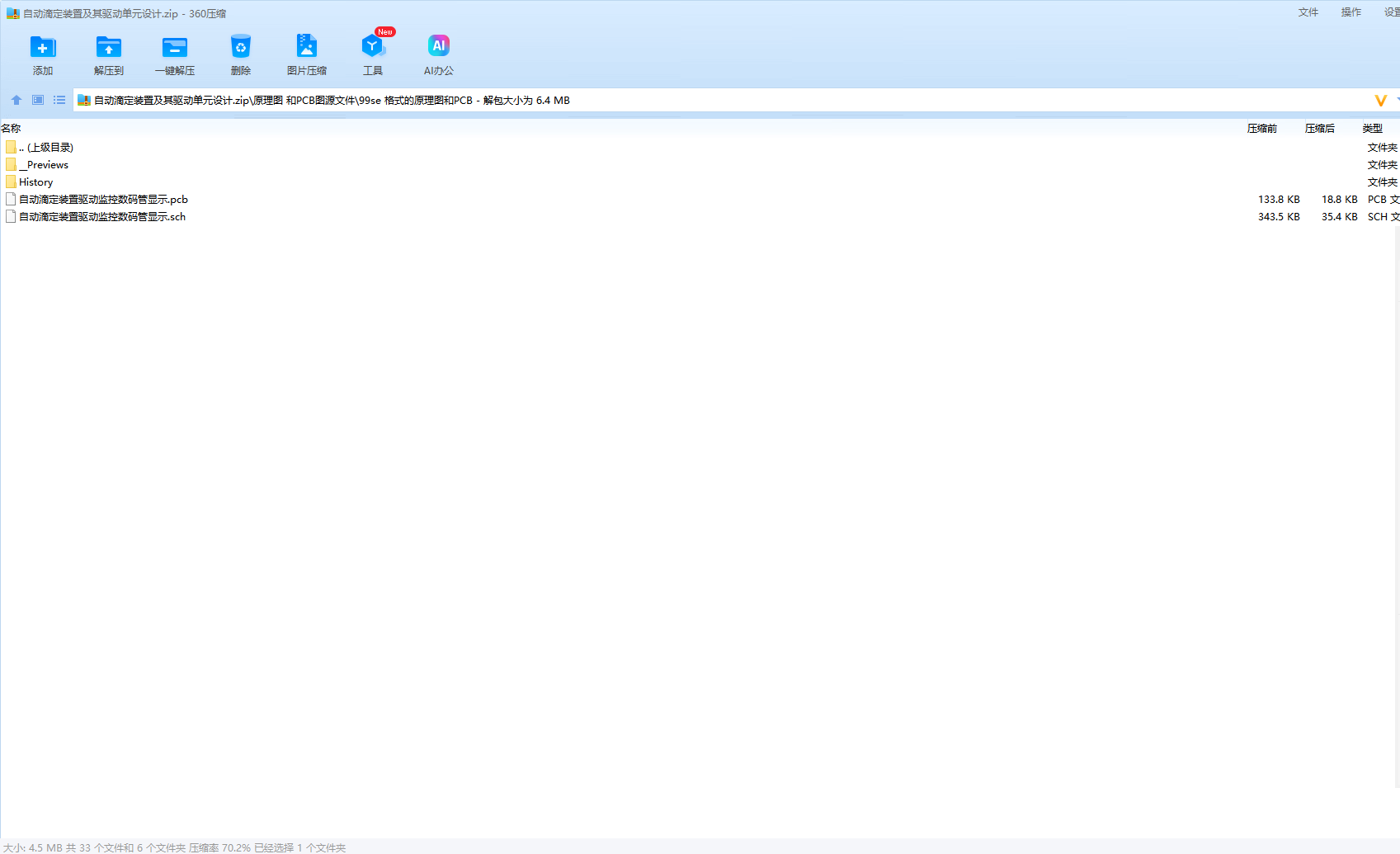Switch to list view mode
Viewport: 1400px width, 854px height.
tap(59, 100)
